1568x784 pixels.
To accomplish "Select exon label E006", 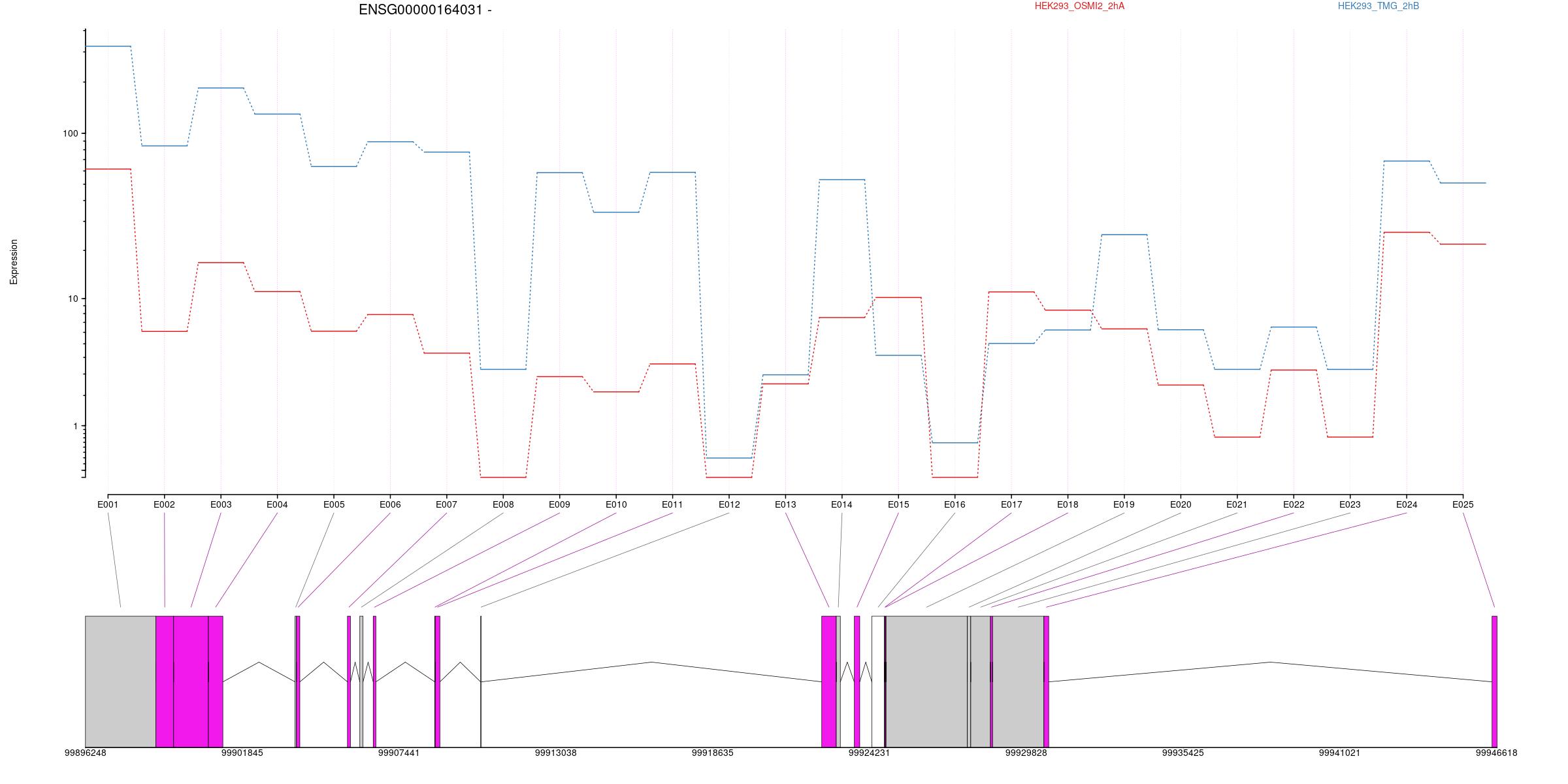I will (x=390, y=504).
